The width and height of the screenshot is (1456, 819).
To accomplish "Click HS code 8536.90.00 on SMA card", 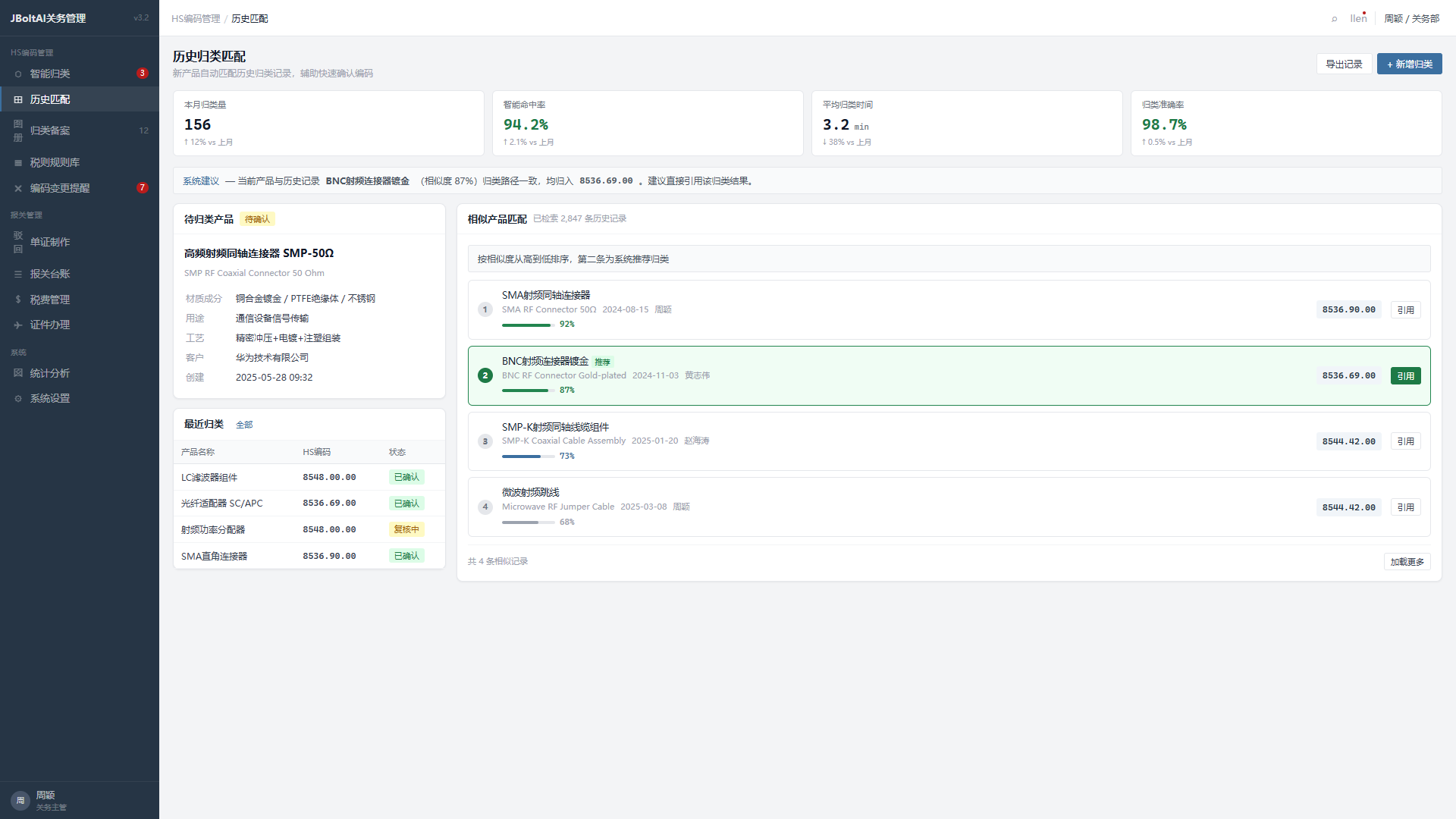I will (x=1349, y=309).
